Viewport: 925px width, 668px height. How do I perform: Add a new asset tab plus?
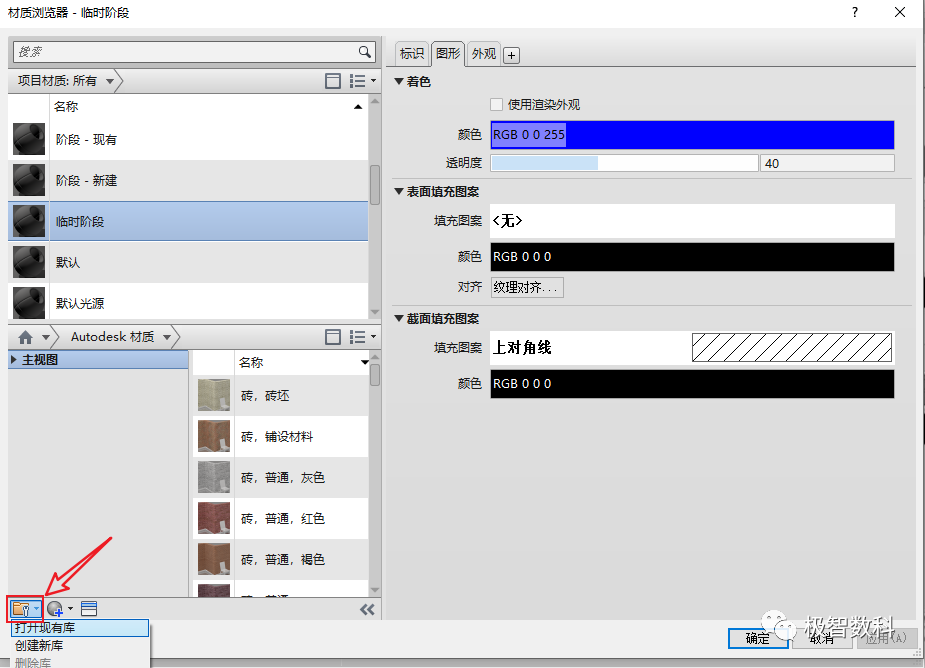pos(511,55)
